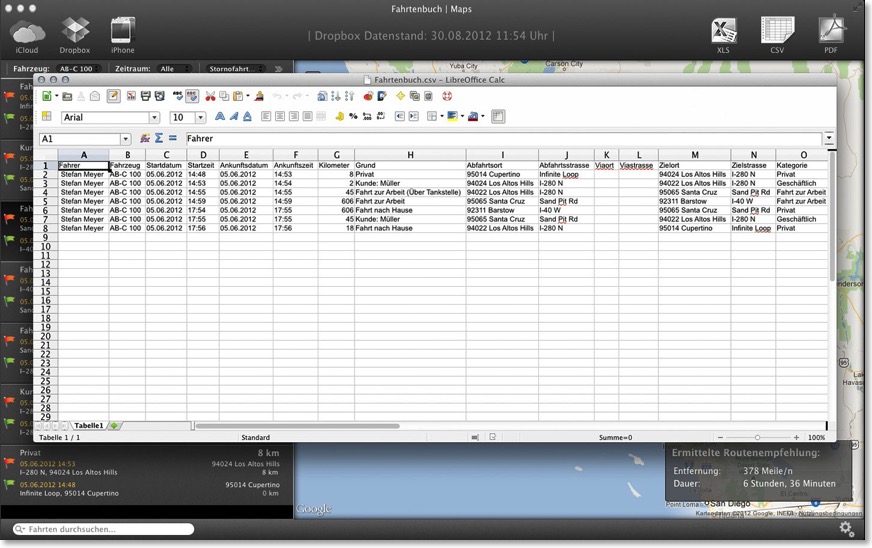Open the Zeitraum Alle dropdown

[173, 69]
